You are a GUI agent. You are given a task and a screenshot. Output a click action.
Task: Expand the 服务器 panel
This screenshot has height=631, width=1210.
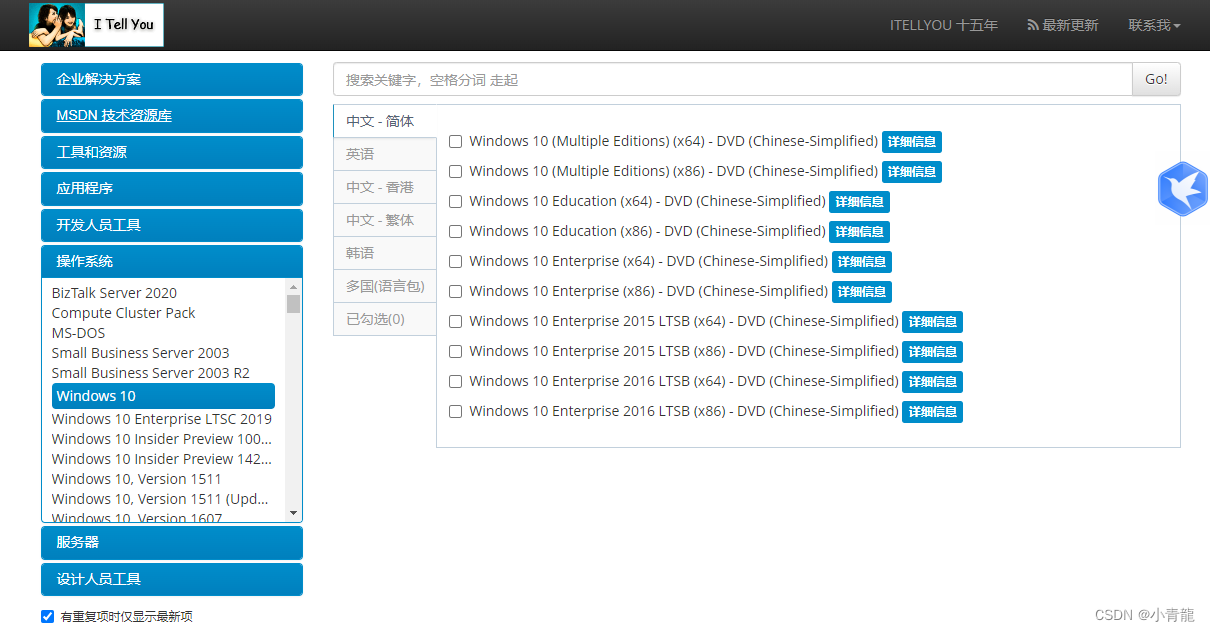tap(172, 542)
